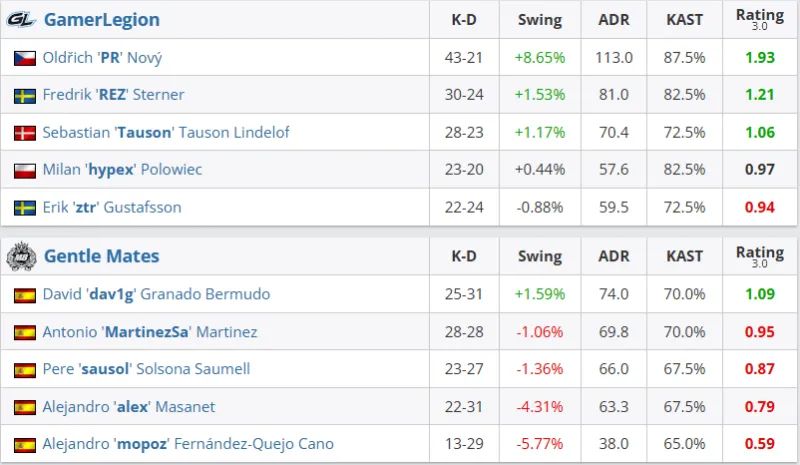
Task: Open the Gentle Mates team page link
Action: [x=101, y=256]
